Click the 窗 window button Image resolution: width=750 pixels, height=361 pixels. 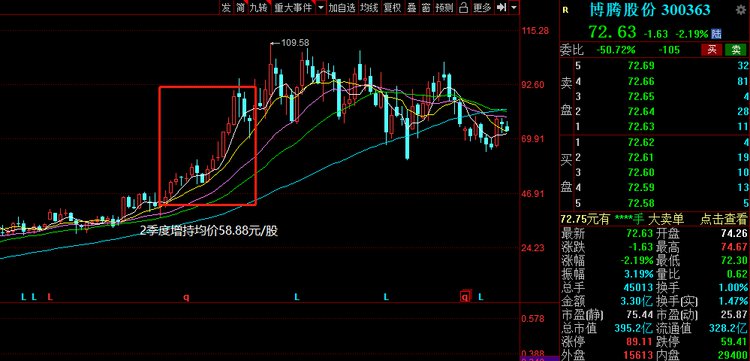(426, 7)
